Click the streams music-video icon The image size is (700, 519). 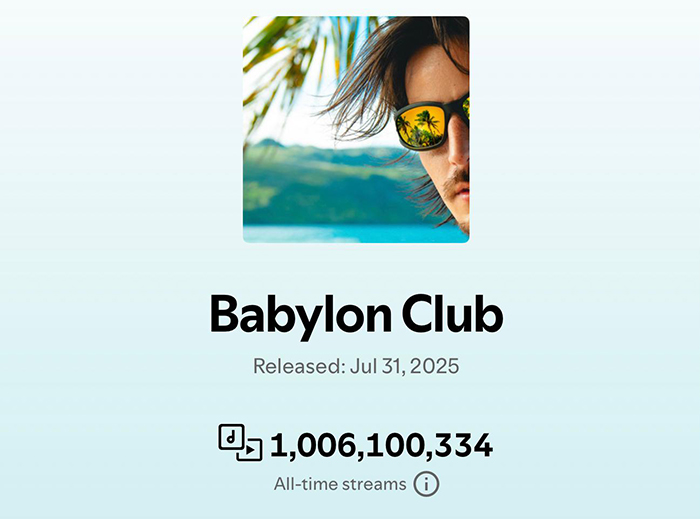point(240,442)
